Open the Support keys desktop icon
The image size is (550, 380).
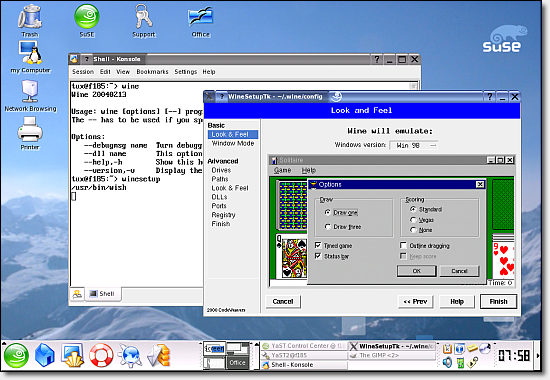click(144, 20)
